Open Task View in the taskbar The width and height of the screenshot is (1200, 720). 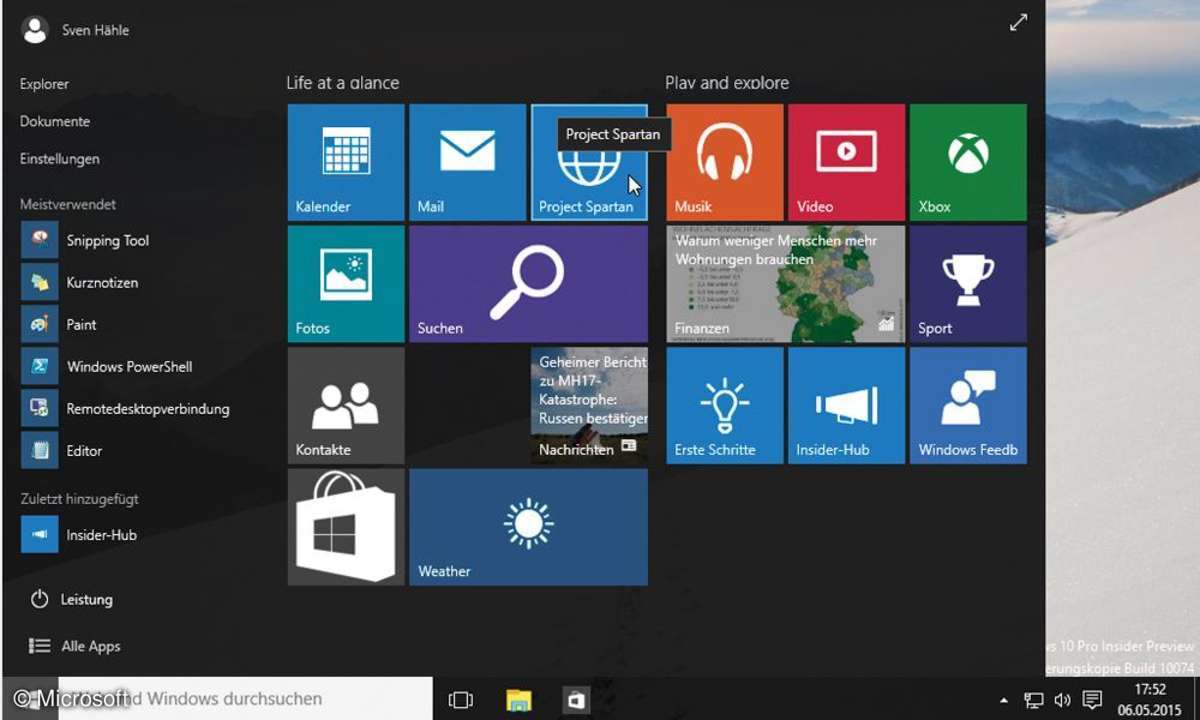(x=461, y=699)
